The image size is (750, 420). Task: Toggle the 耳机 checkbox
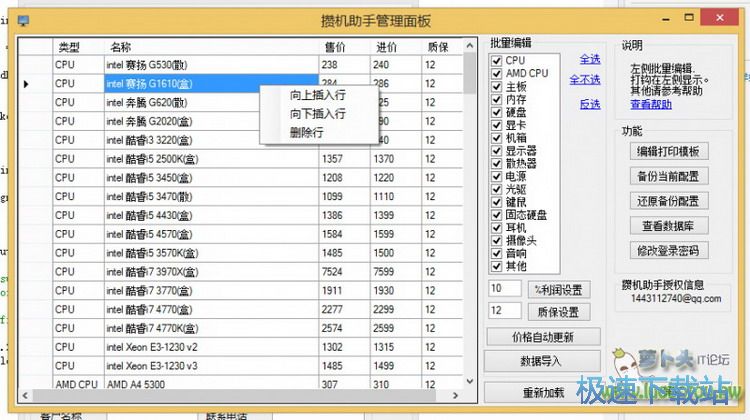496,228
